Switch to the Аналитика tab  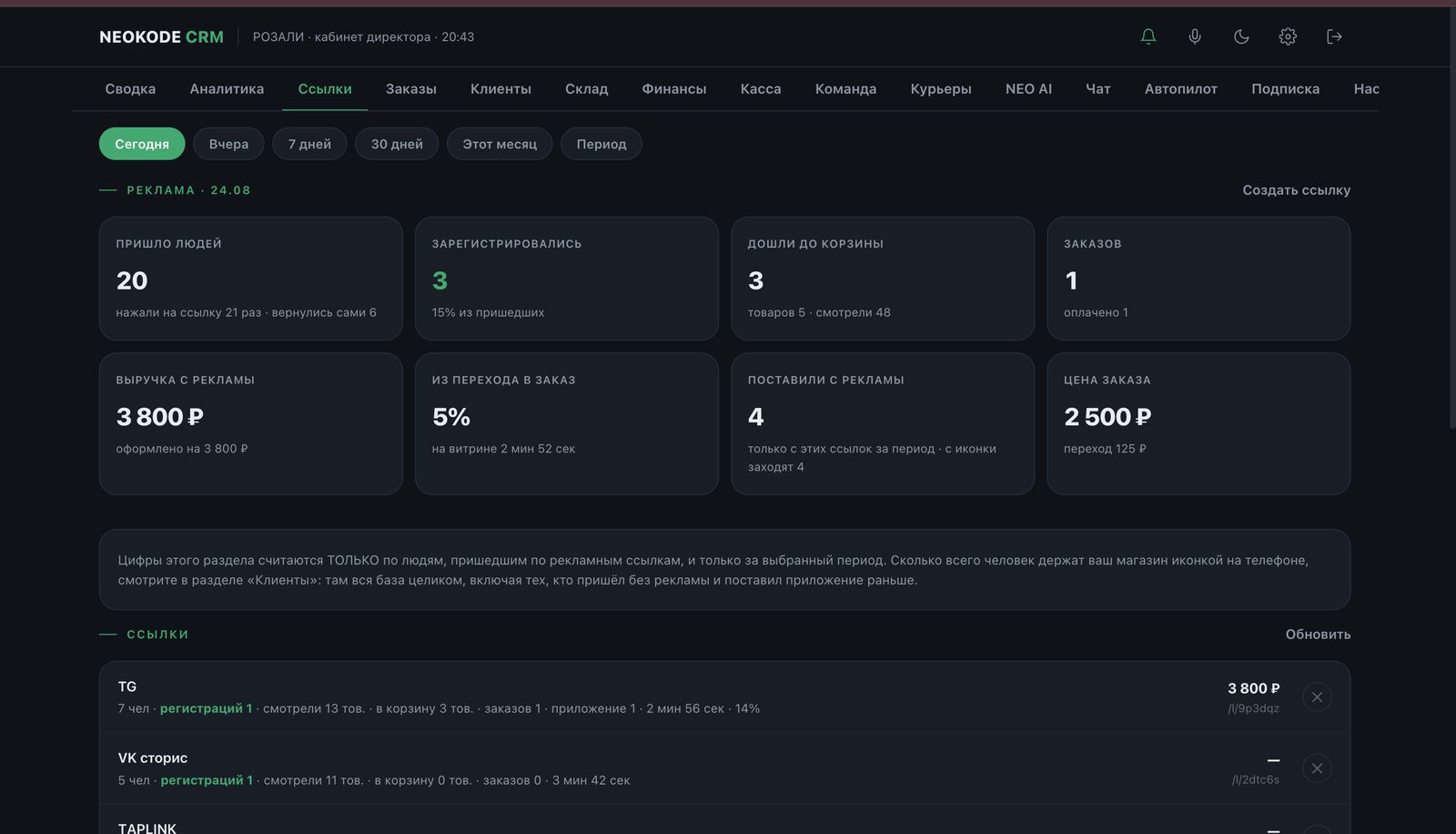point(227,88)
